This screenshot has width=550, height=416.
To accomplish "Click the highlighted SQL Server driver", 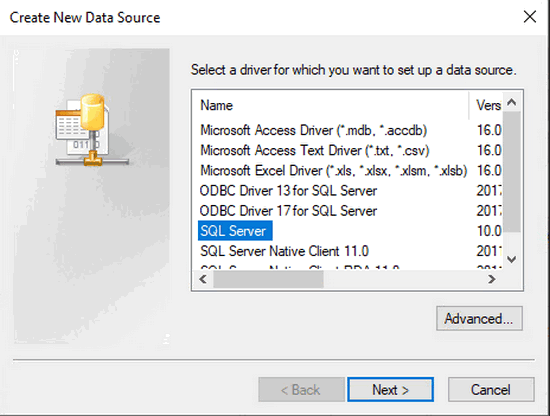I will pyautogui.click(x=235, y=231).
